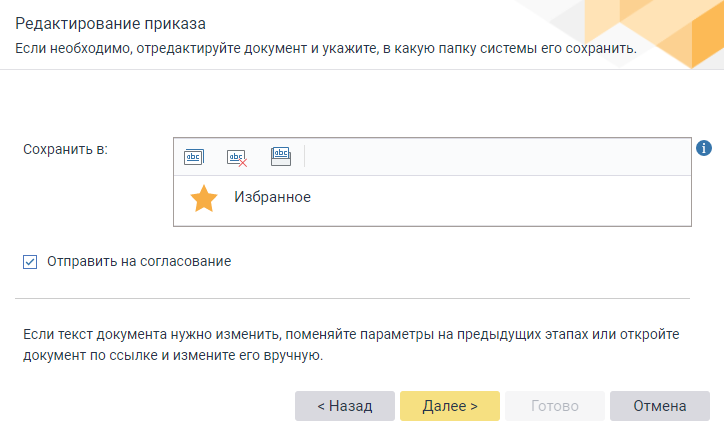The image size is (724, 435).
Task: Click the greyed-out Готово button
Action: point(555,406)
